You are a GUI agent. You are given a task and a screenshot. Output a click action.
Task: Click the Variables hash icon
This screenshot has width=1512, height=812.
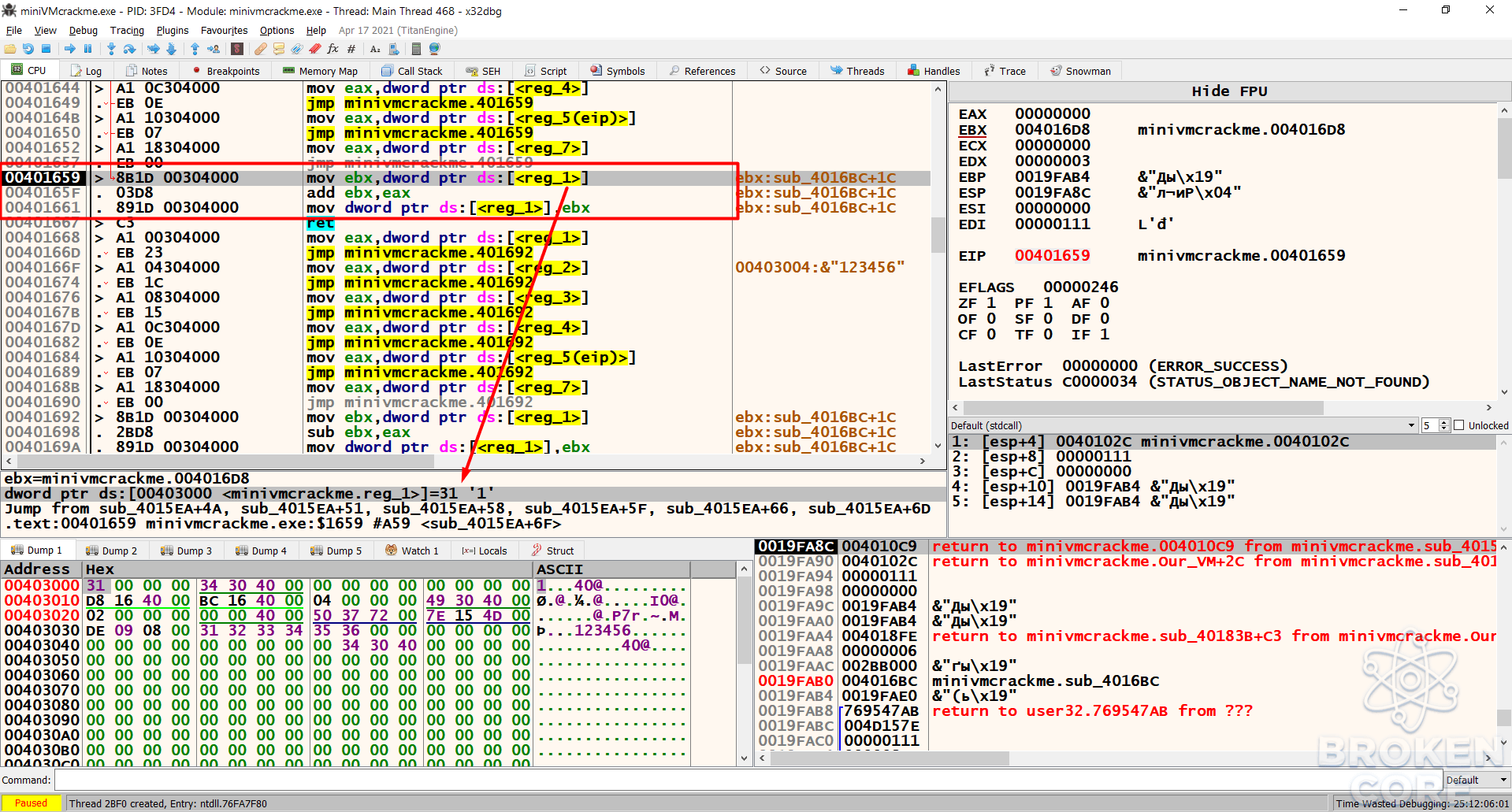[x=351, y=49]
